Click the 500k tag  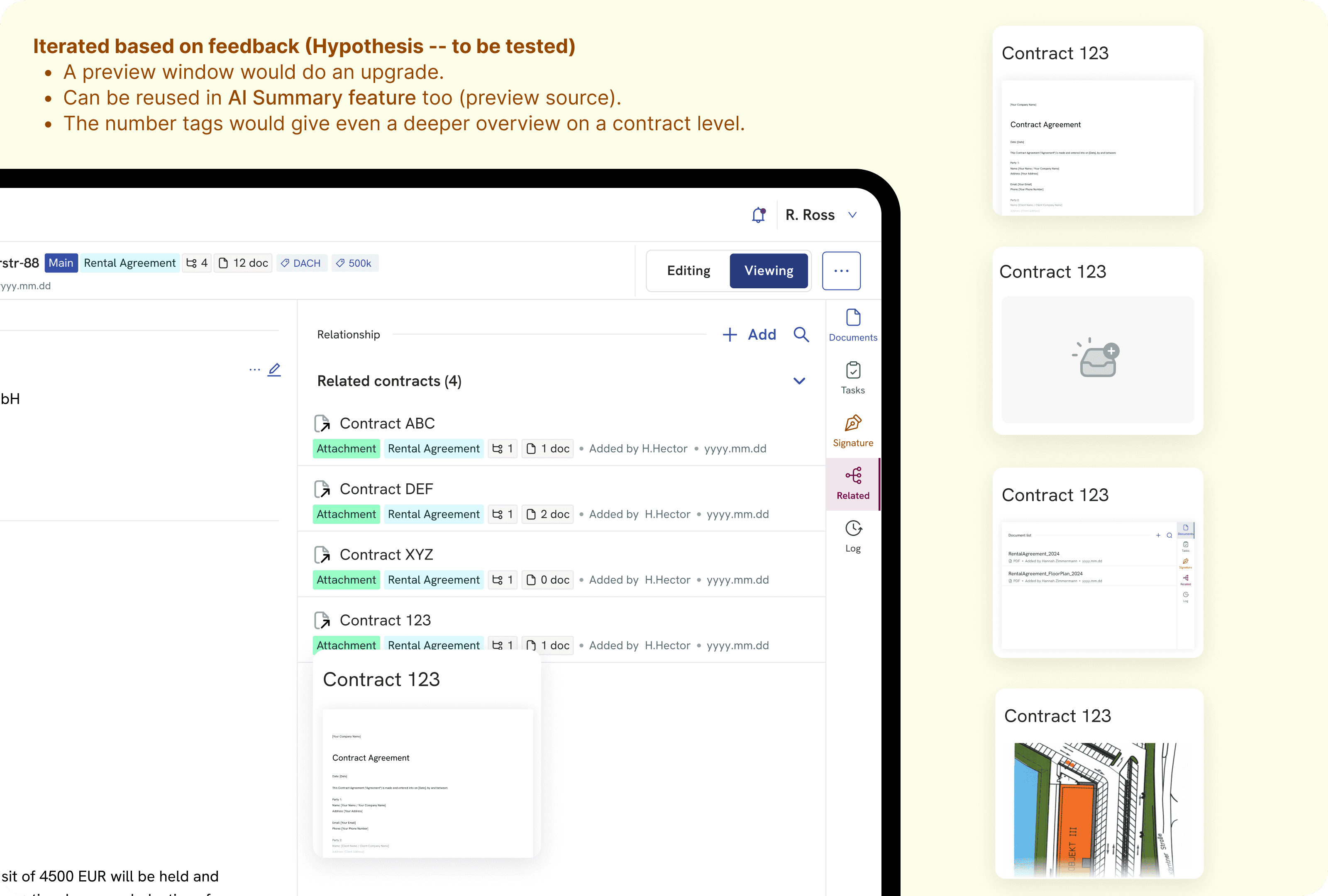click(x=354, y=263)
